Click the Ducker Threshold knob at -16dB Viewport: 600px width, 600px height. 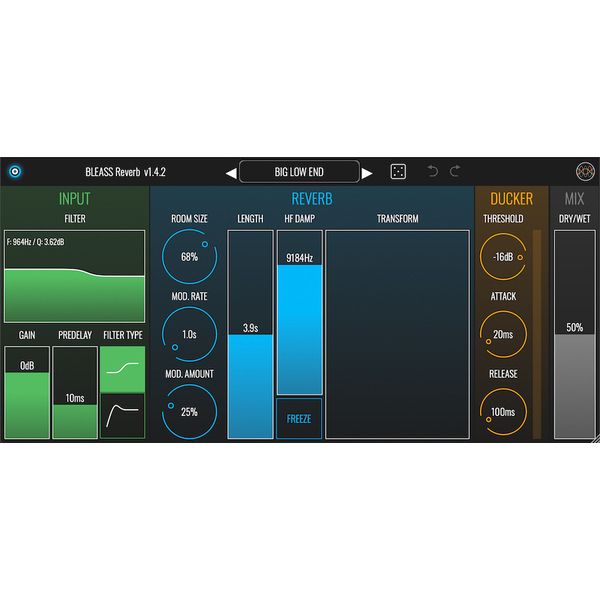coord(503,256)
